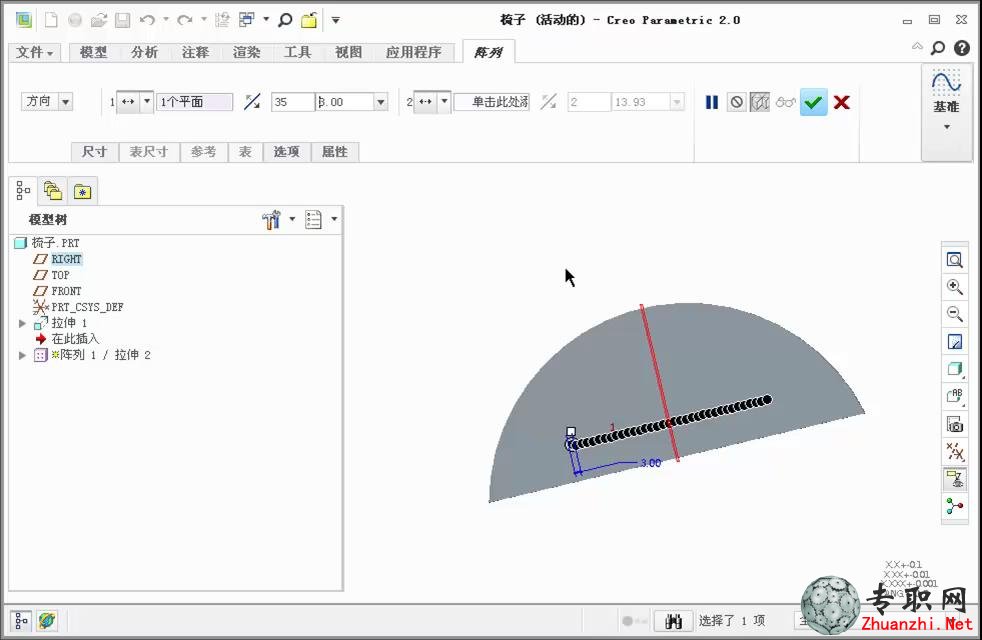Select the Favorites navigator tab icon

(x=83, y=191)
